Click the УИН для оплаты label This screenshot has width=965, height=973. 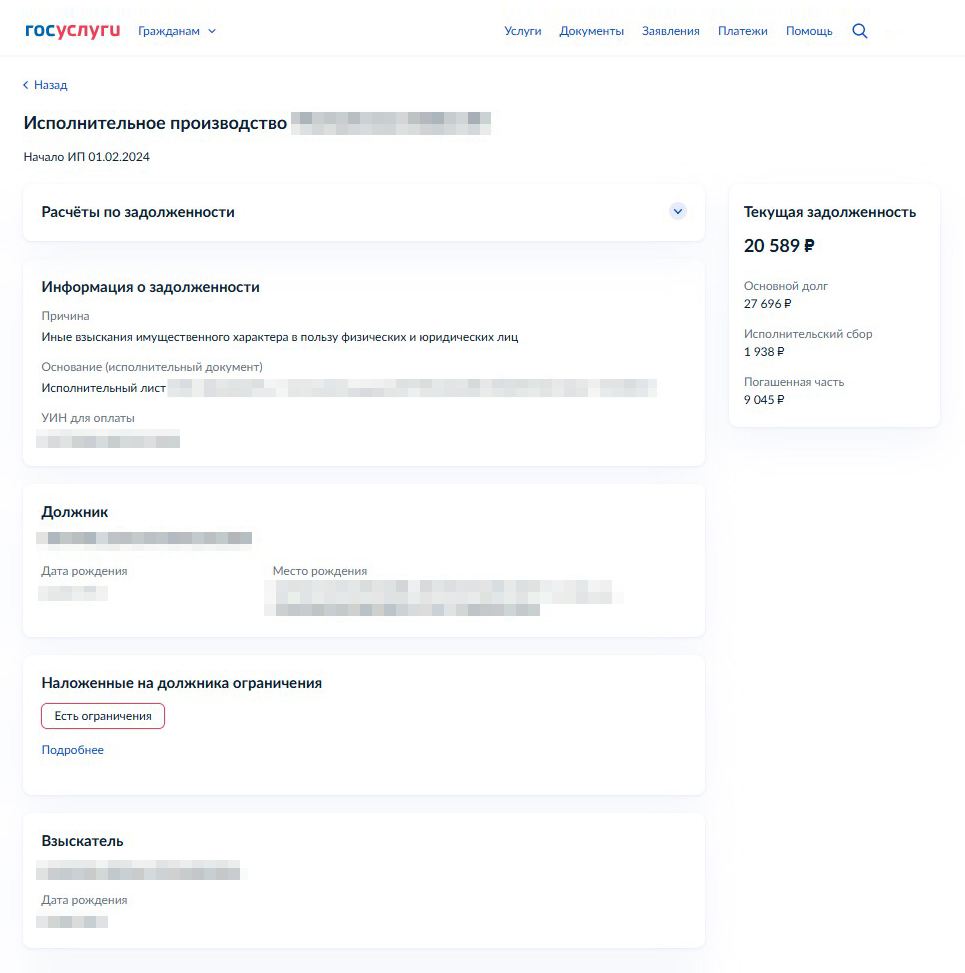[x=88, y=418]
